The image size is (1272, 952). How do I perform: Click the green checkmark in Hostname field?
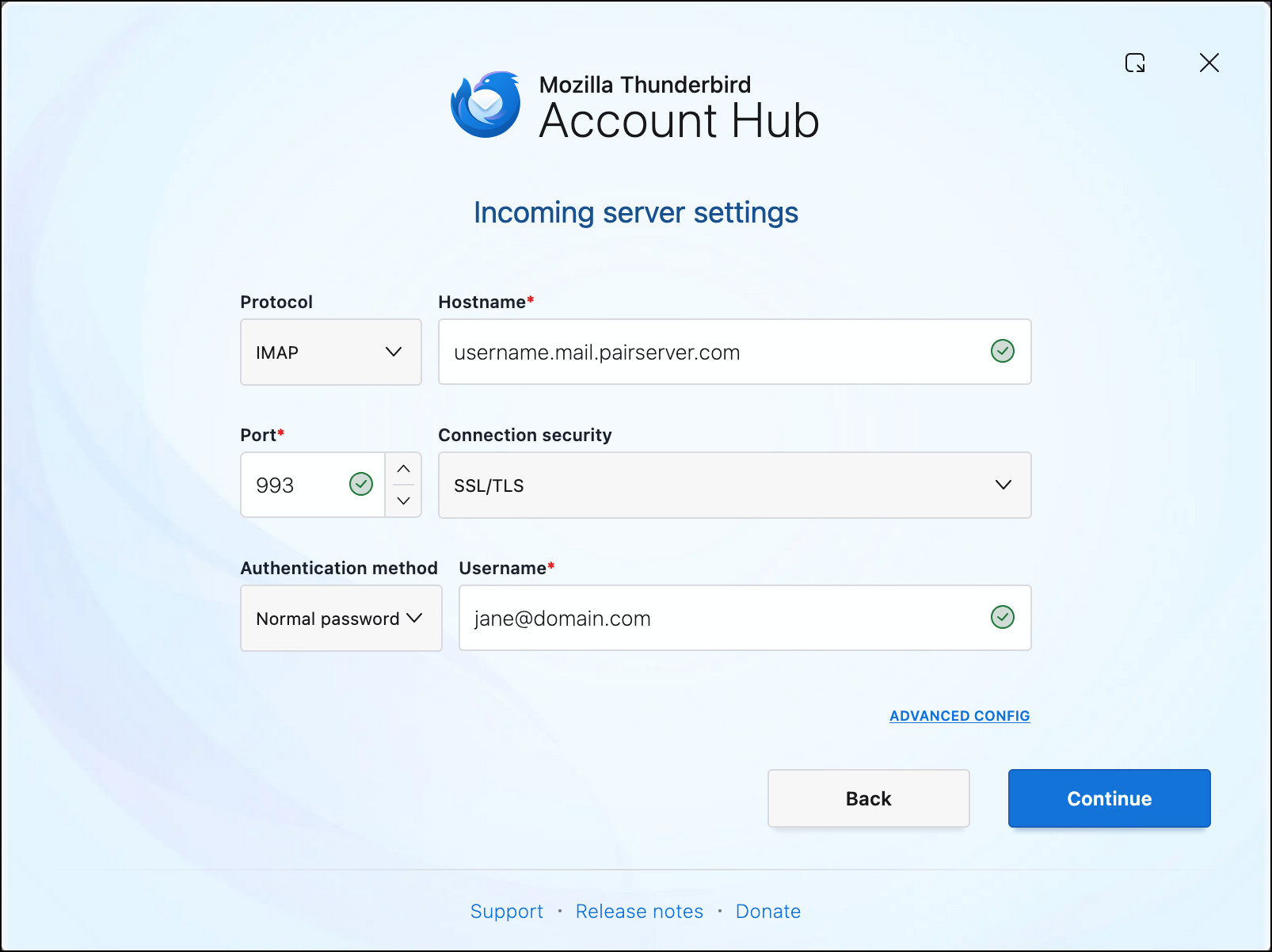(1003, 351)
